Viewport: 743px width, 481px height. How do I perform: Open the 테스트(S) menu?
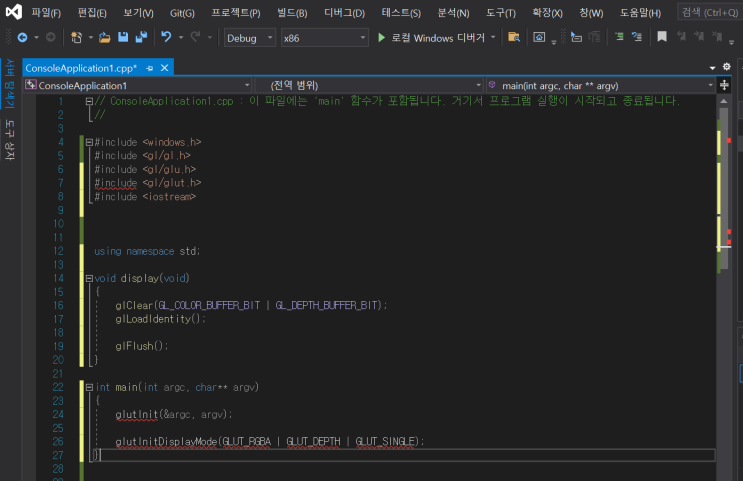[401, 13]
